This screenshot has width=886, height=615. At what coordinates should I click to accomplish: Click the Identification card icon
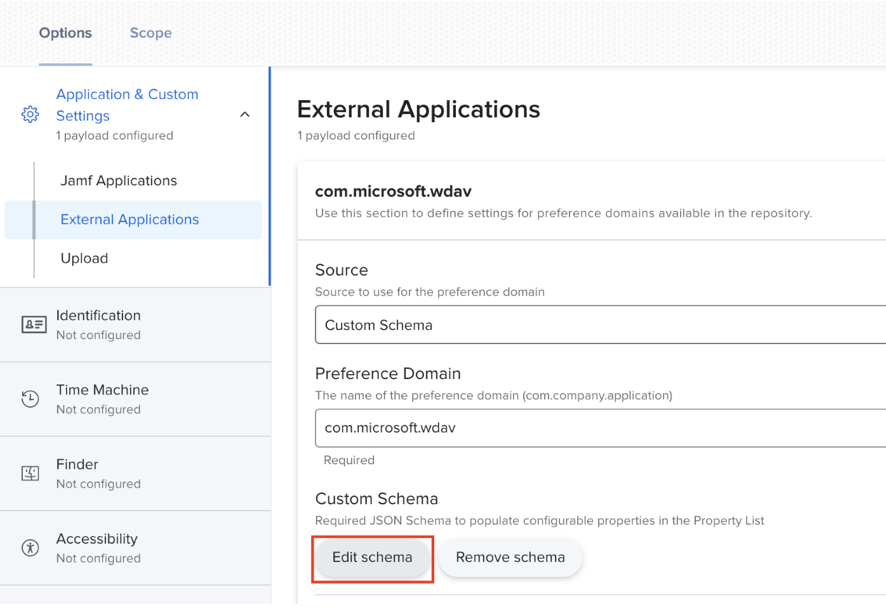(33, 325)
